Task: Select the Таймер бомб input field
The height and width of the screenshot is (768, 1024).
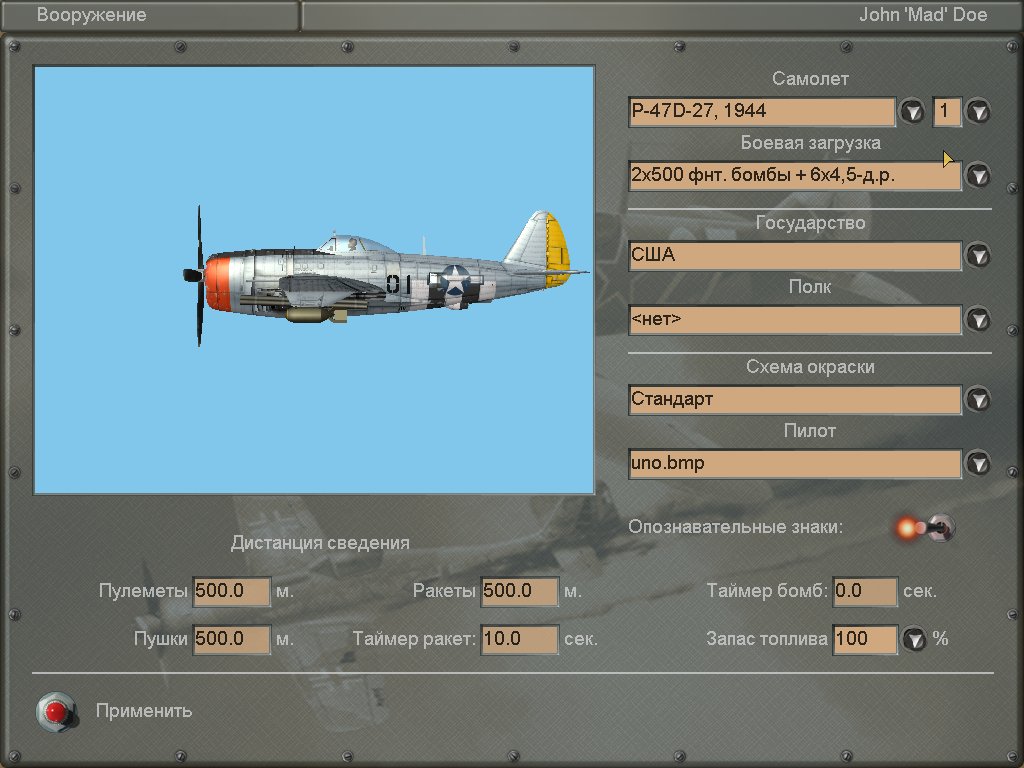Action: pyautogui.click(x=865, y=591)
